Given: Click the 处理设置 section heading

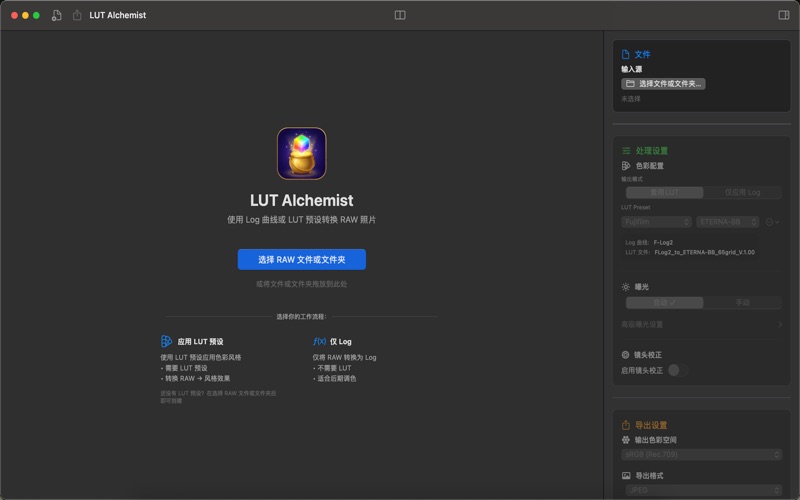Looking at the screenshot, I should (x=652, y=151).
